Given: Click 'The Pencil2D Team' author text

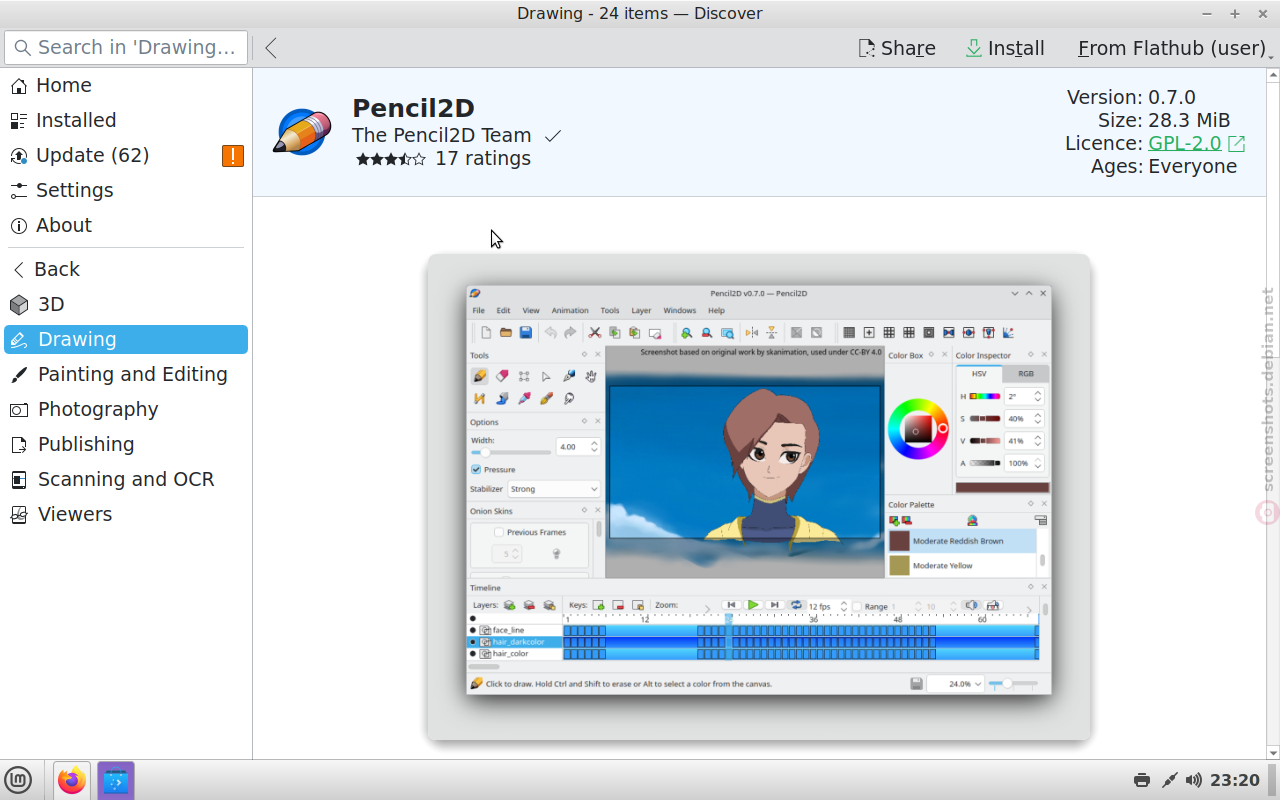Looking at the screenshot, I should [441, 135].
